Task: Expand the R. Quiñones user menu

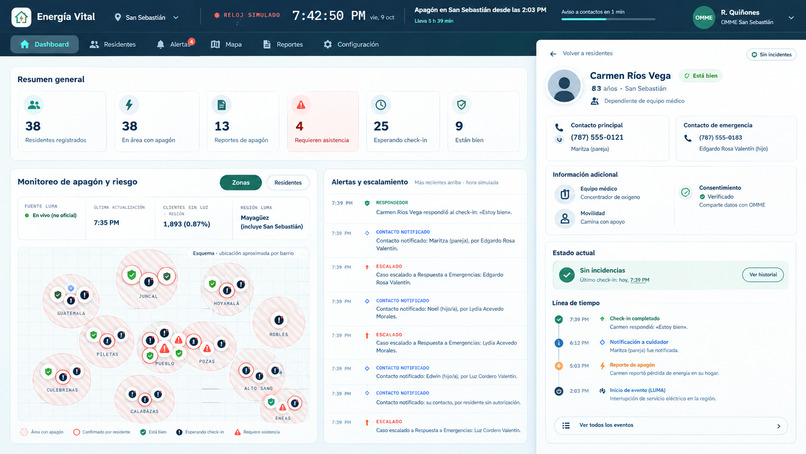Action: (791, 17)
